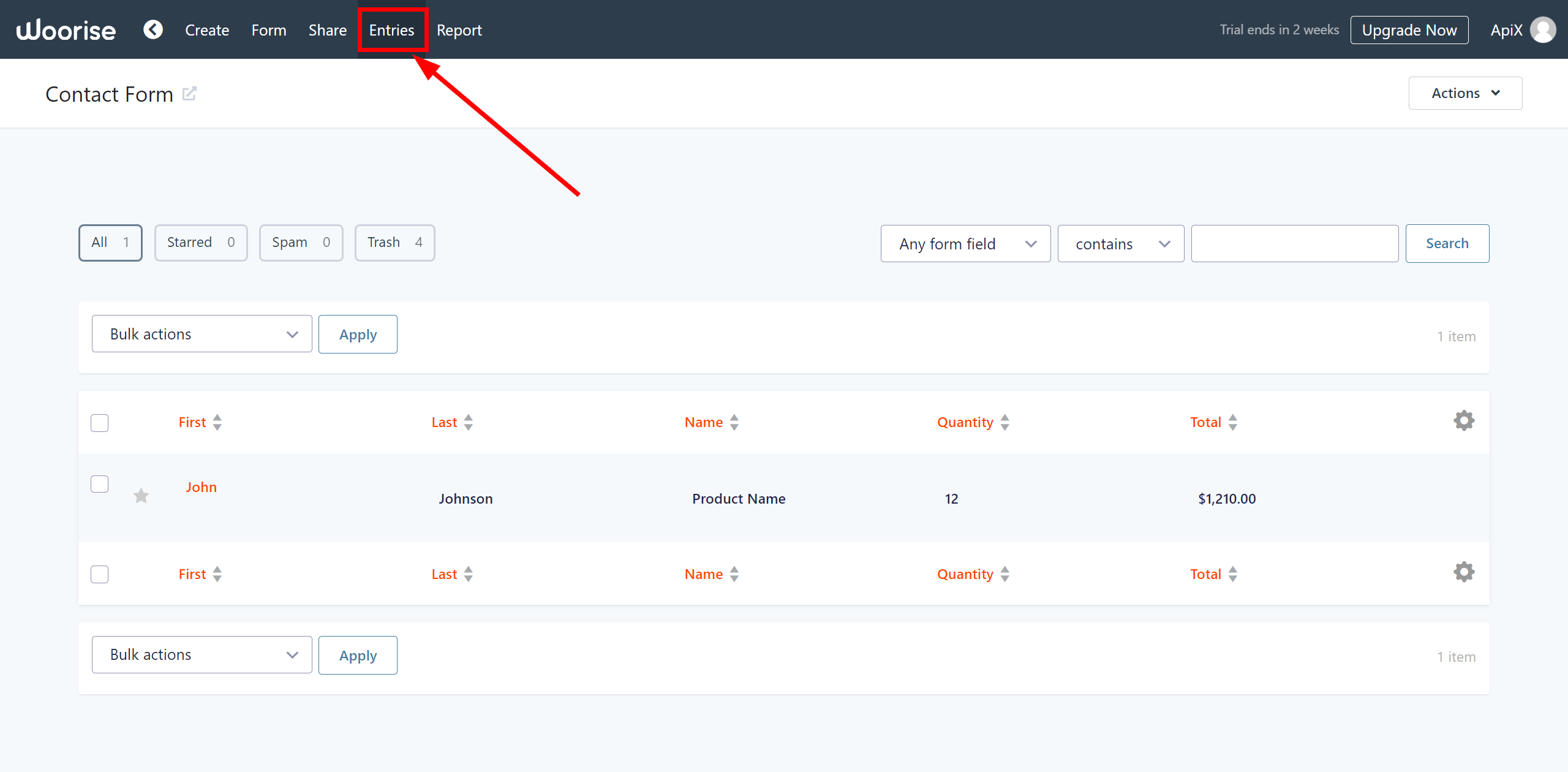Open the user avatar profile icon
1568x772 pixels.
pyautogui.click(x=1543, y=30)
